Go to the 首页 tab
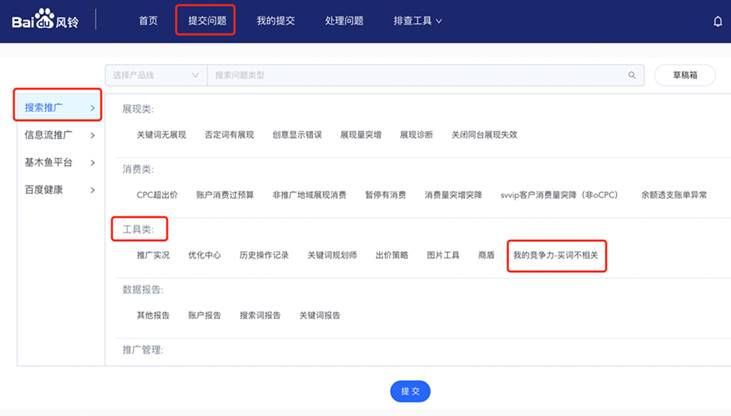Screen dimensions: 731x416 coord(148,21)
